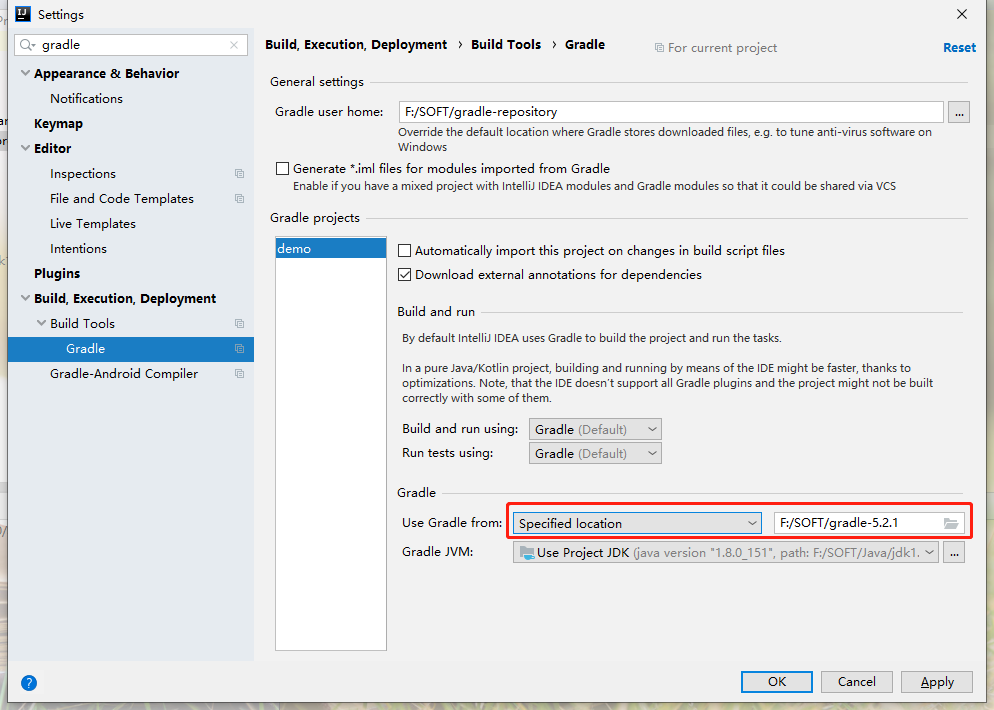Image resolution: width=994 pixels, height=710 pixels.
Task: Enable automatic project import on build script changes
Action: click(404, 250)
